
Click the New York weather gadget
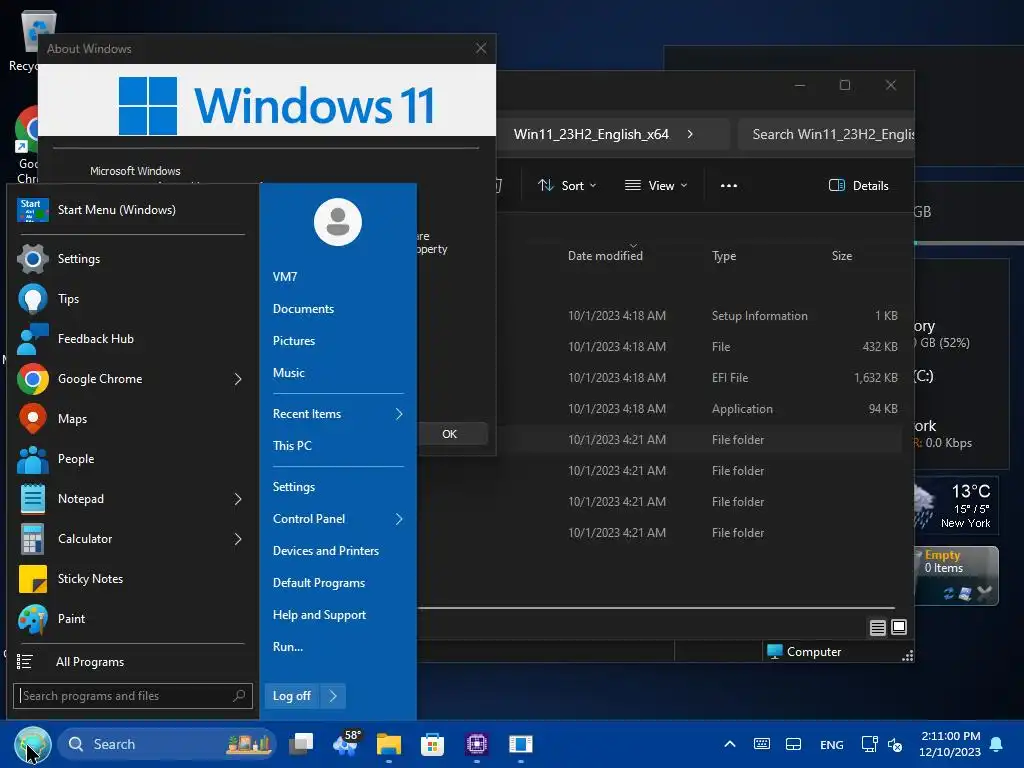pyautogui.click(x=956, y=505)
